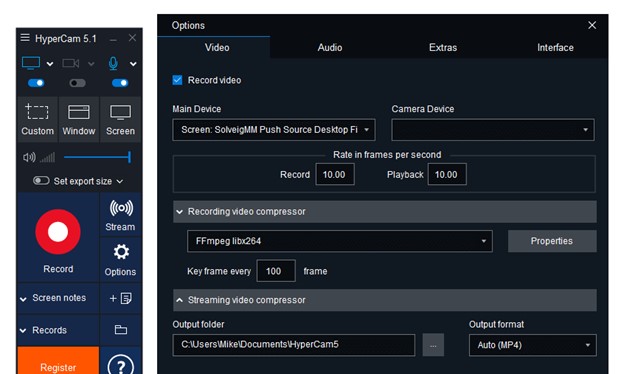This screenshot has height=374, width=624.
Task: Uncheck the Record video checkbox
Action: click(x=177, y=80)
